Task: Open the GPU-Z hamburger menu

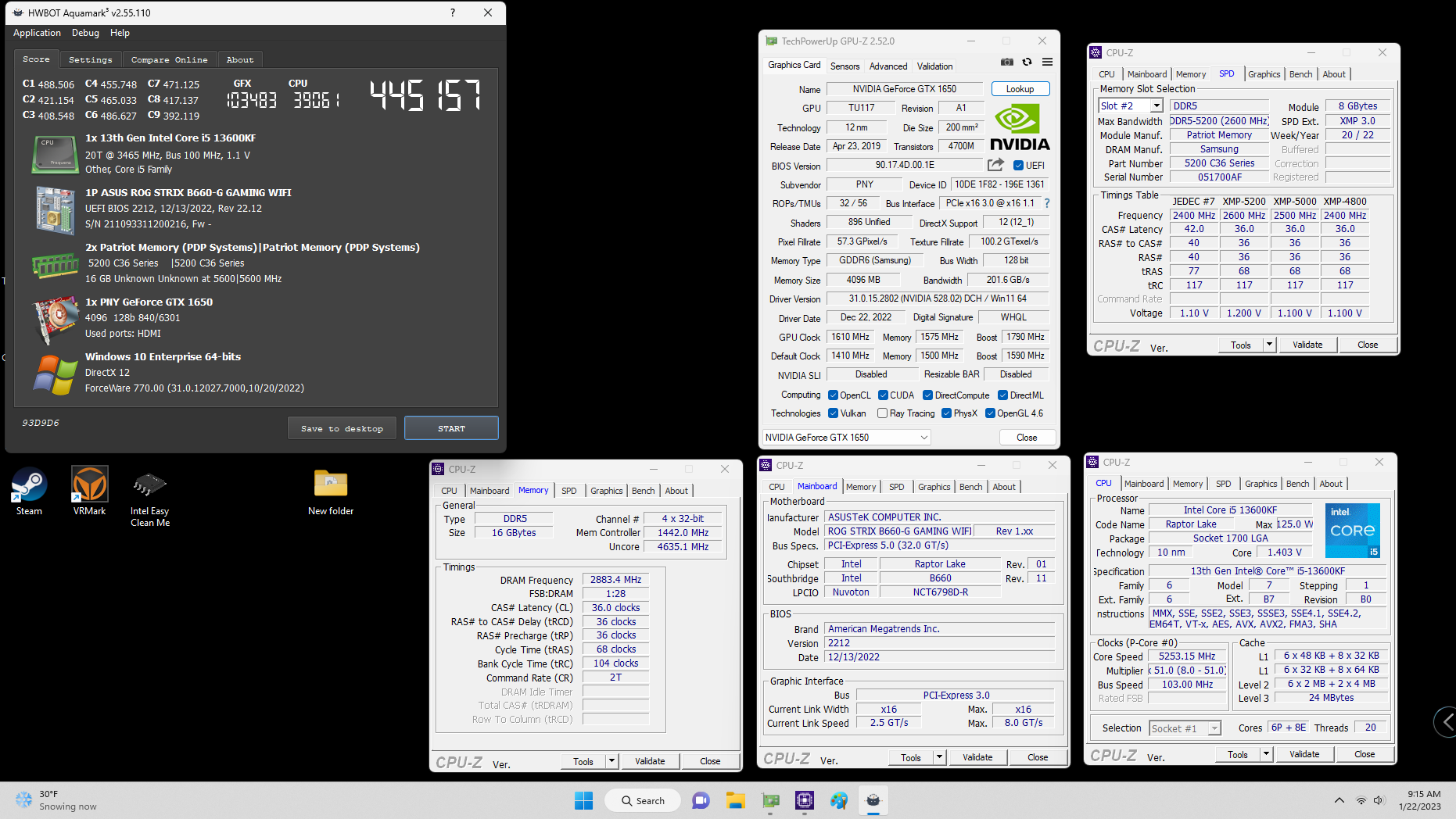Action: click(1048, 62)
